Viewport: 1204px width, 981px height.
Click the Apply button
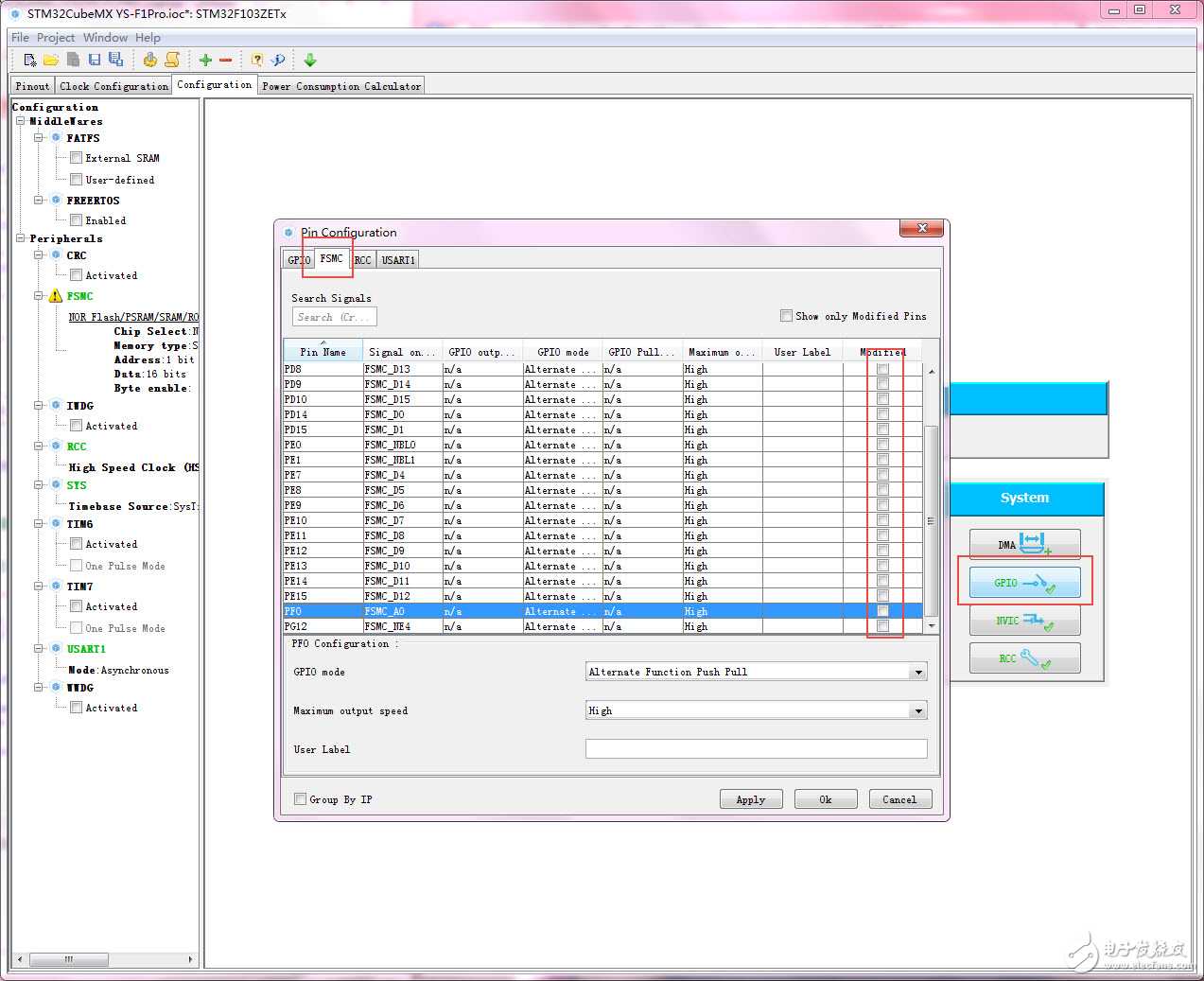tap(751, 799)
